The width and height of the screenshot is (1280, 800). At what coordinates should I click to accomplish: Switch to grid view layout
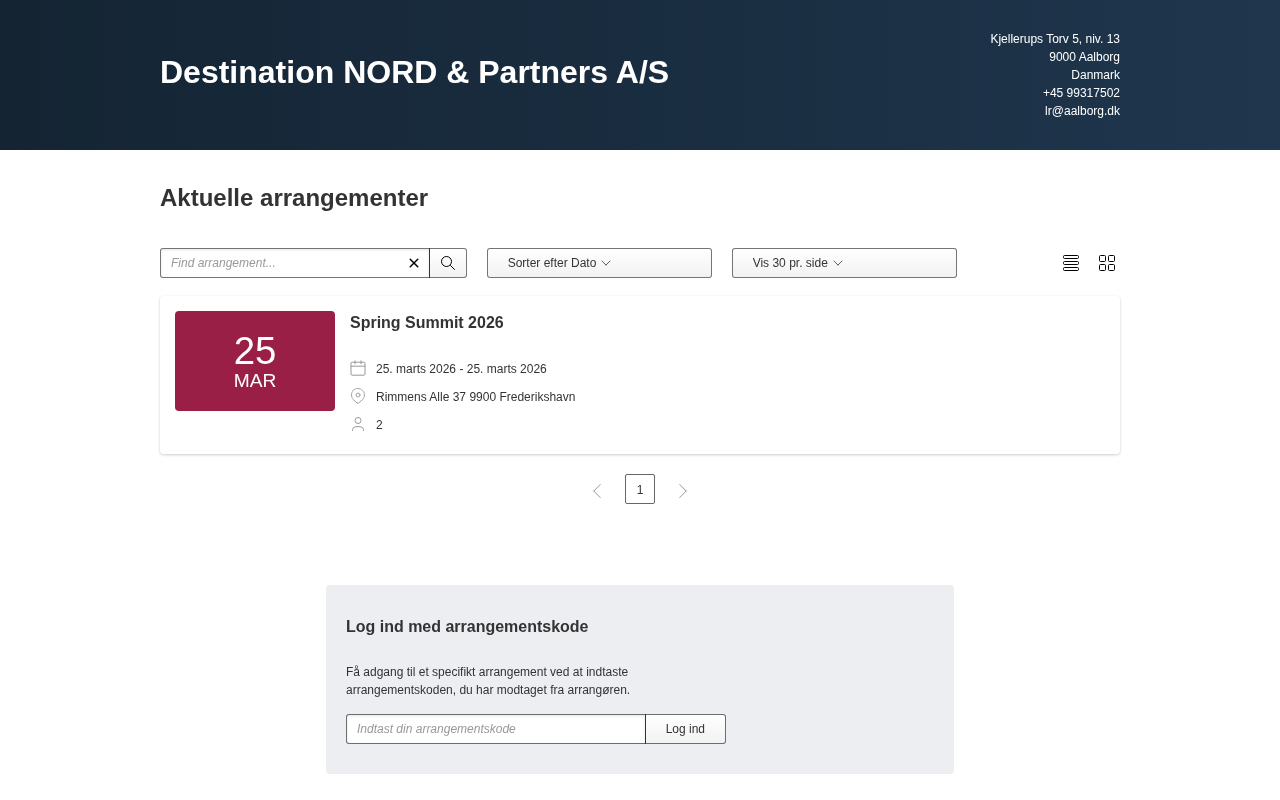pos(1107,263)
